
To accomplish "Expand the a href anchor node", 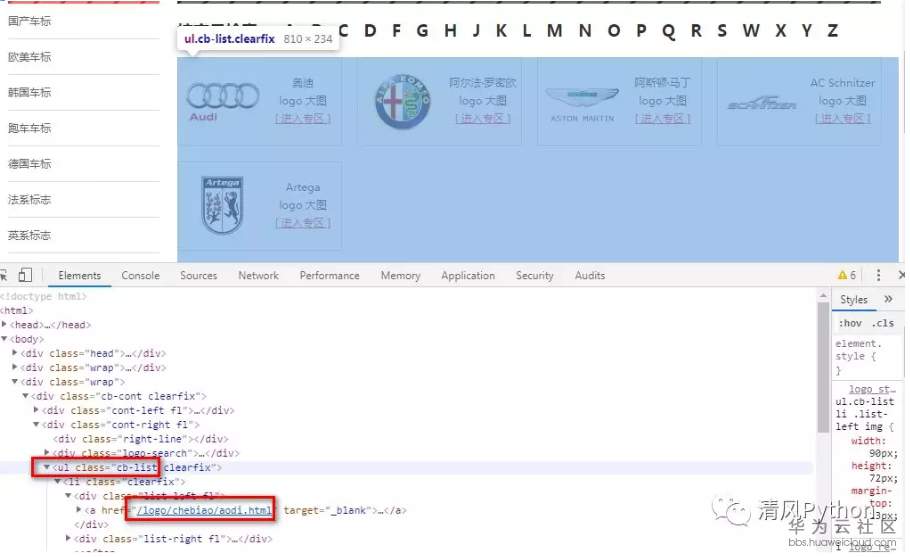I will pos(79,510).
